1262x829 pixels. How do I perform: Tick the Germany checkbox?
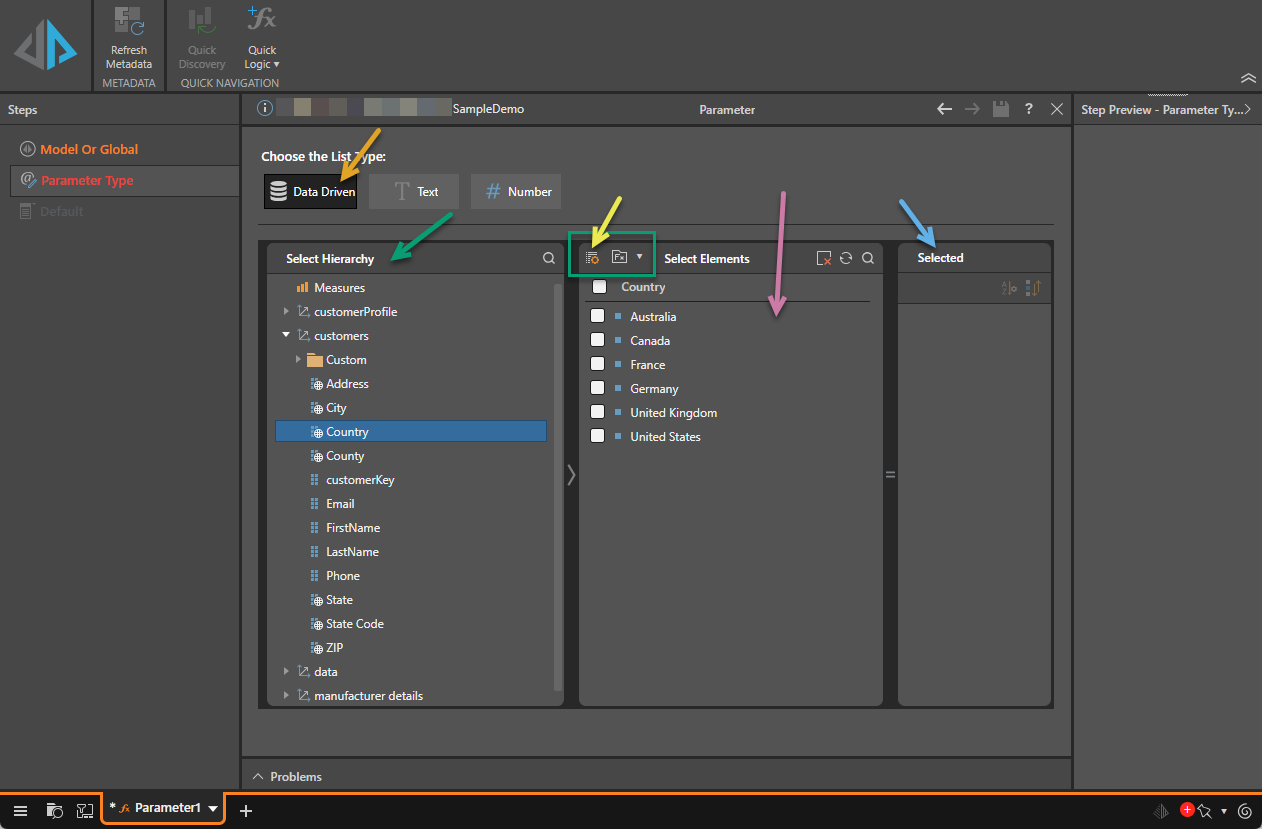click(x=597, y=388)
